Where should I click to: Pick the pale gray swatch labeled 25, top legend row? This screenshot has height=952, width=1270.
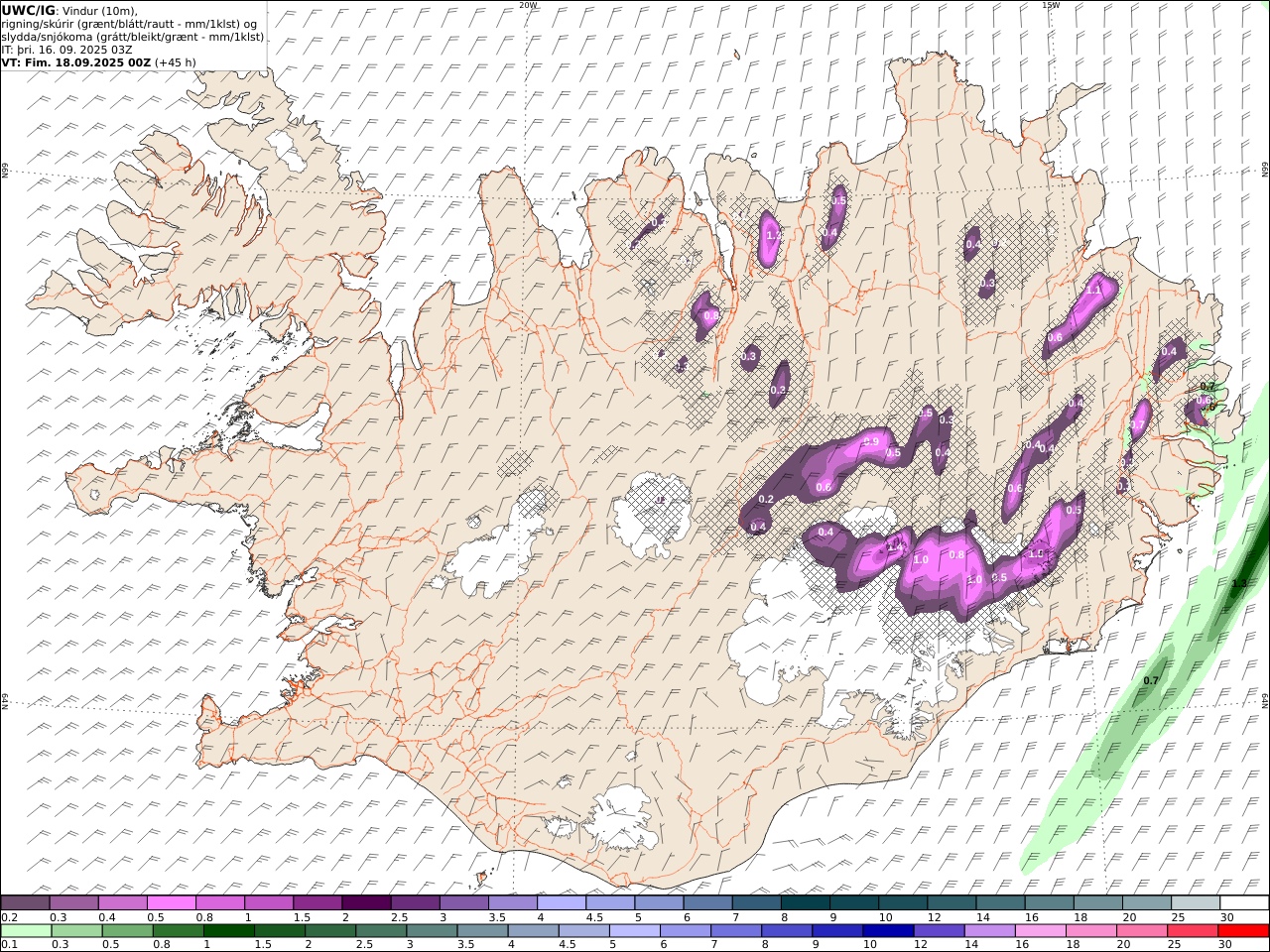pos(1196,903)
